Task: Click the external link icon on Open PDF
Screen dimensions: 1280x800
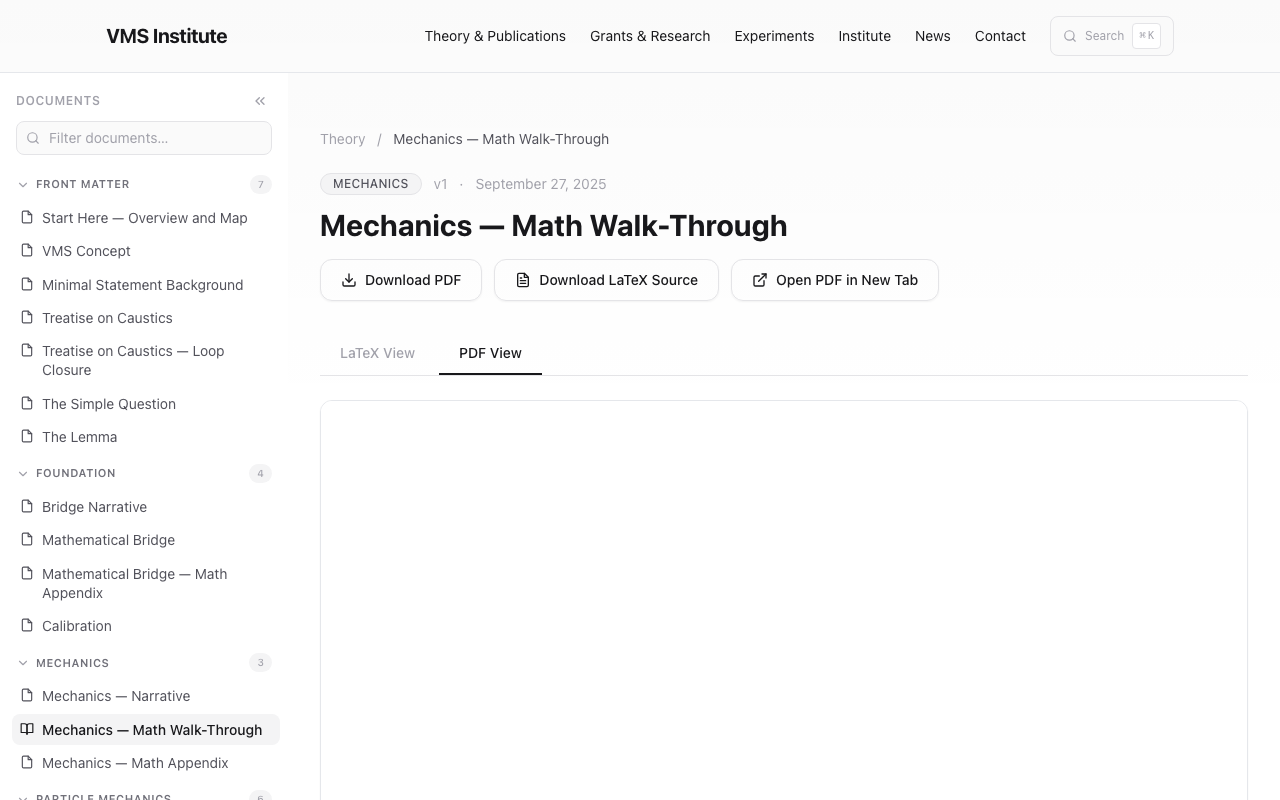Action: click(760, 280)
